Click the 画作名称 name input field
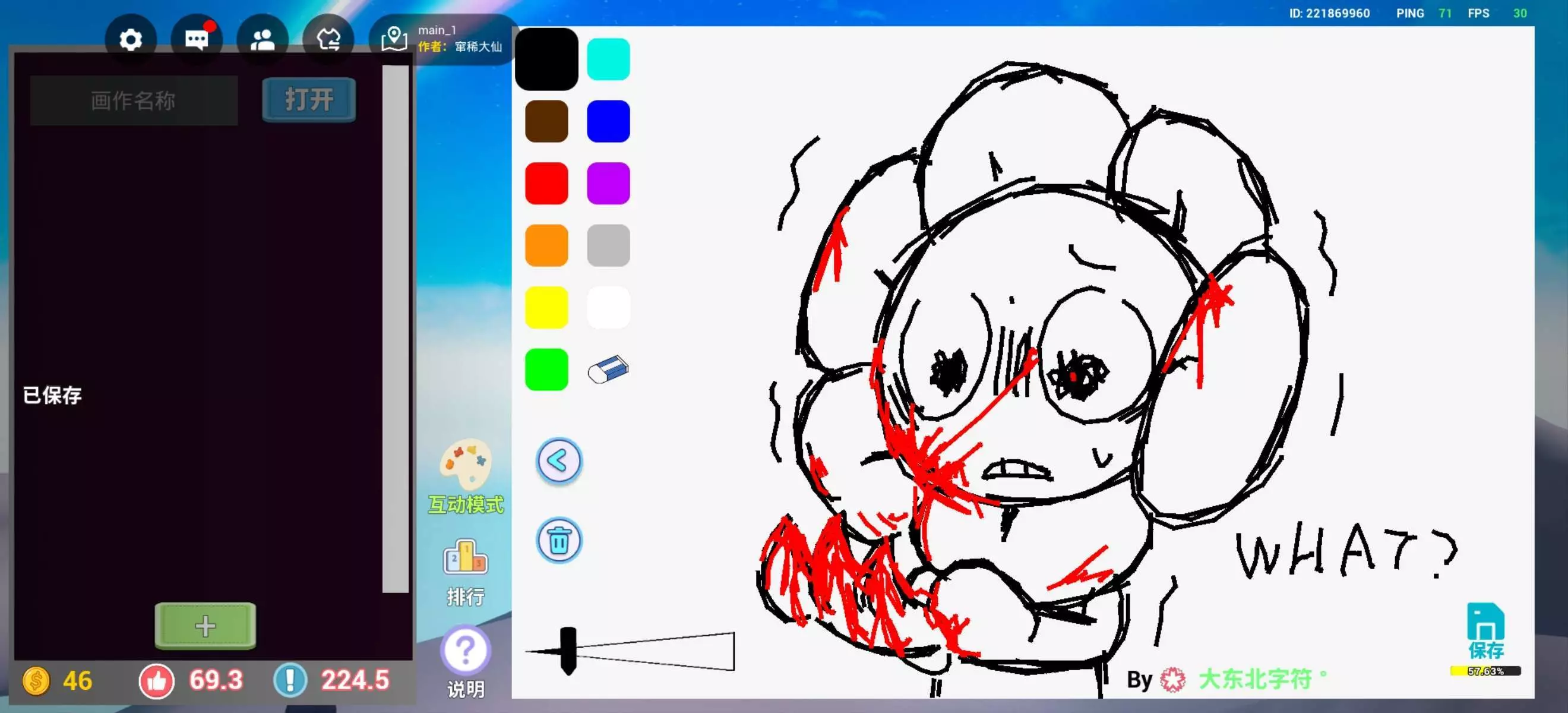 click(134, 100)
